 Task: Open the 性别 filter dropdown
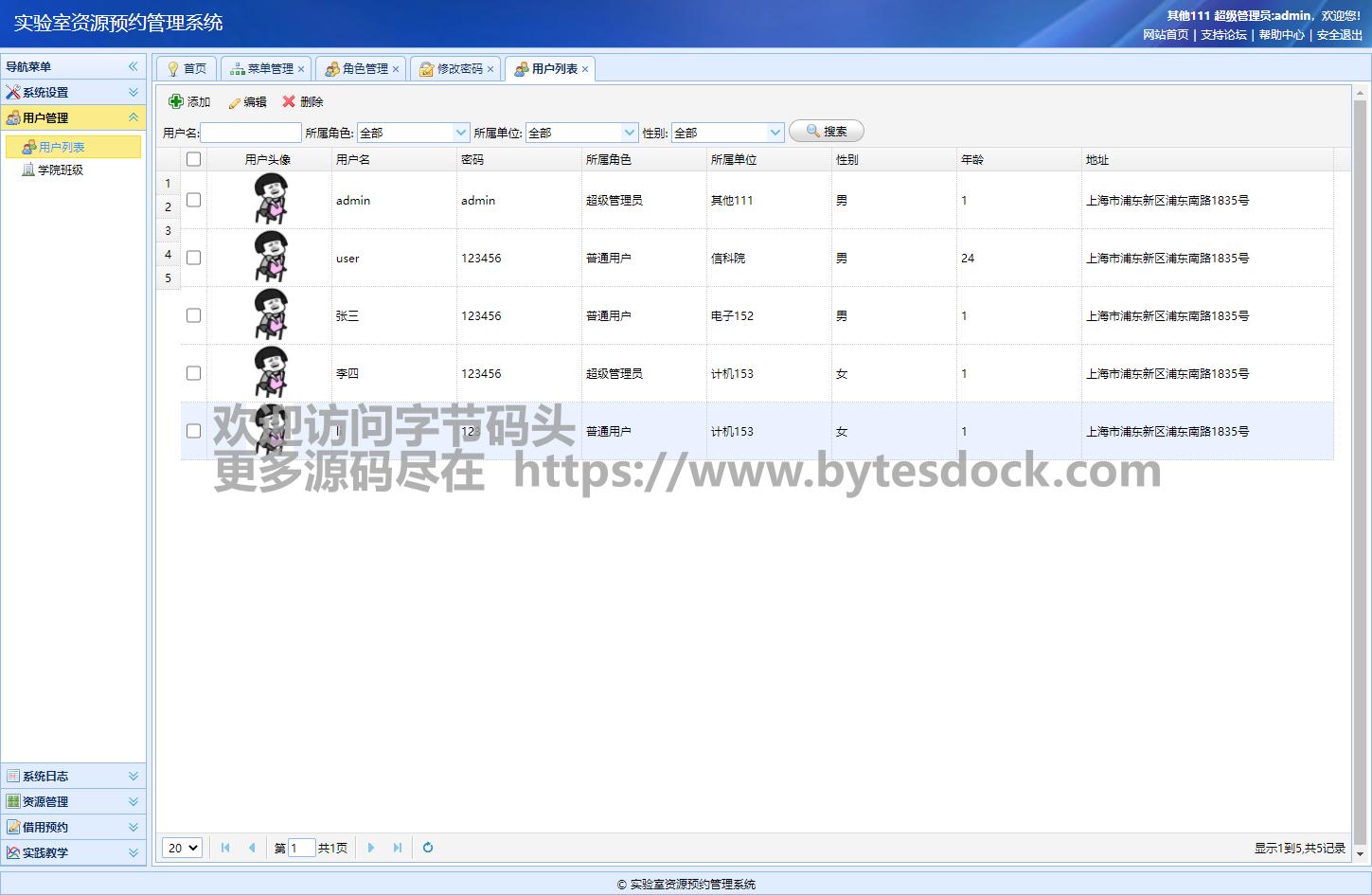tap(775, 133)
